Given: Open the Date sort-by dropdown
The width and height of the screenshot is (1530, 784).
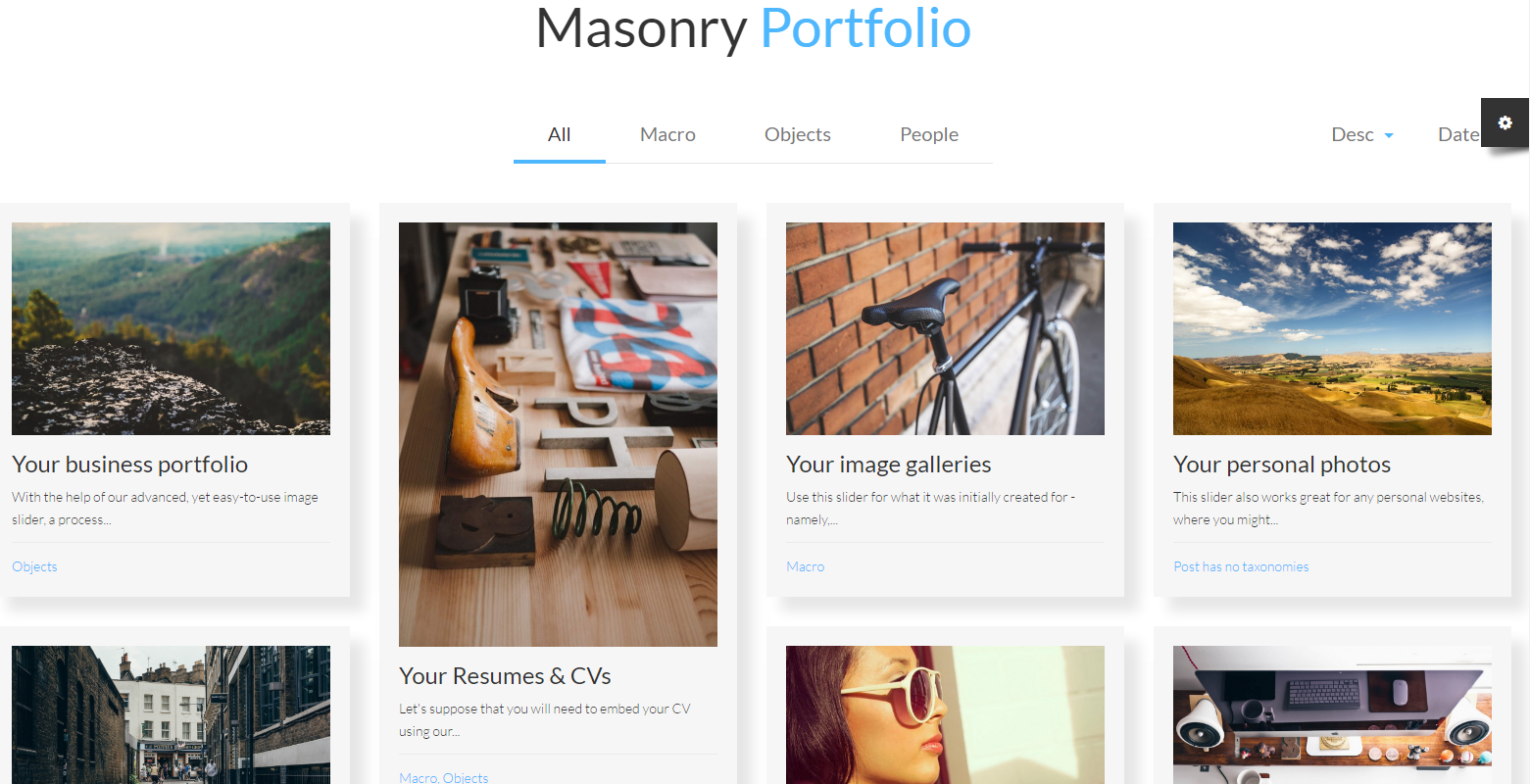Looking at the screenshot, I should (1457, 135).
